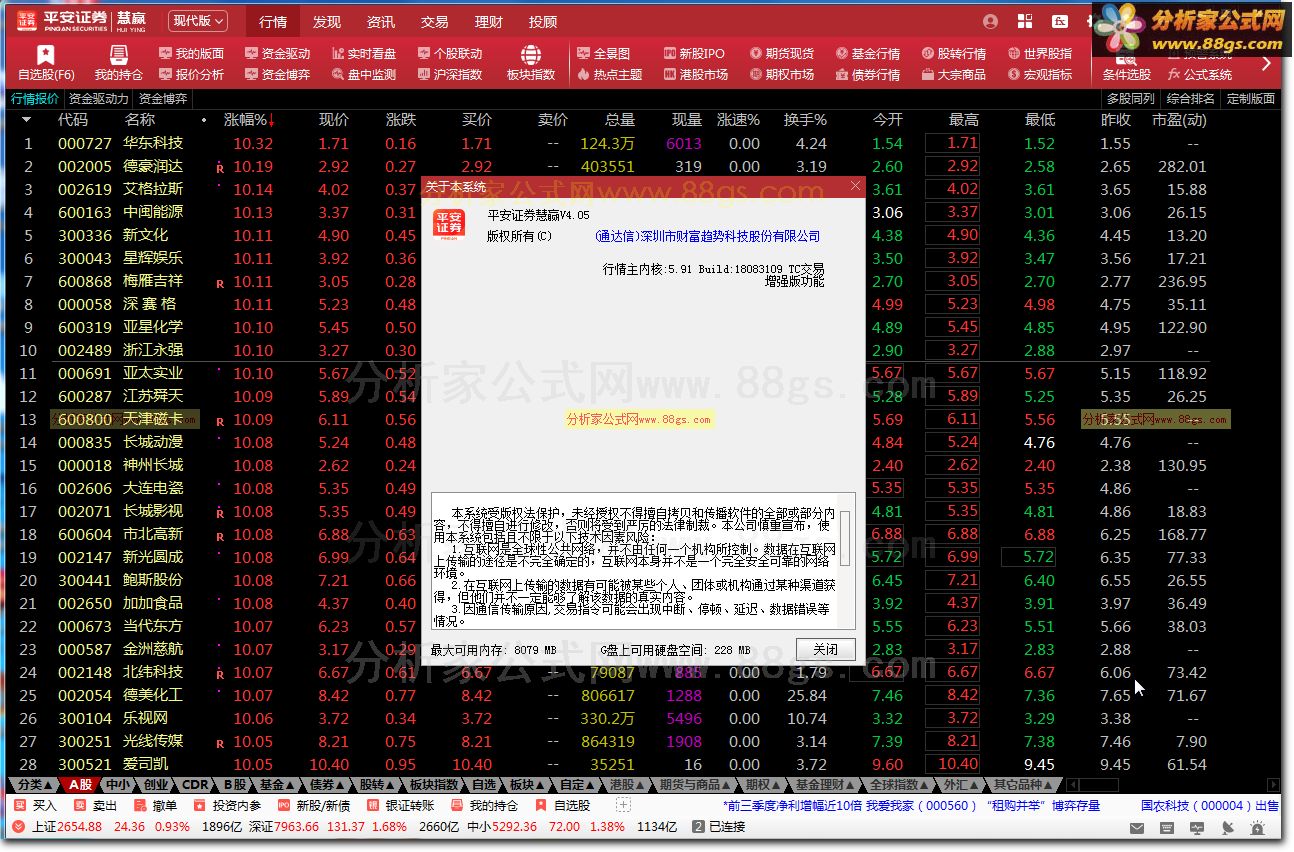The width and height of the screenshot is (1294, 852).
Task: Open 期货现货 quotes
Action: (781, 53)
